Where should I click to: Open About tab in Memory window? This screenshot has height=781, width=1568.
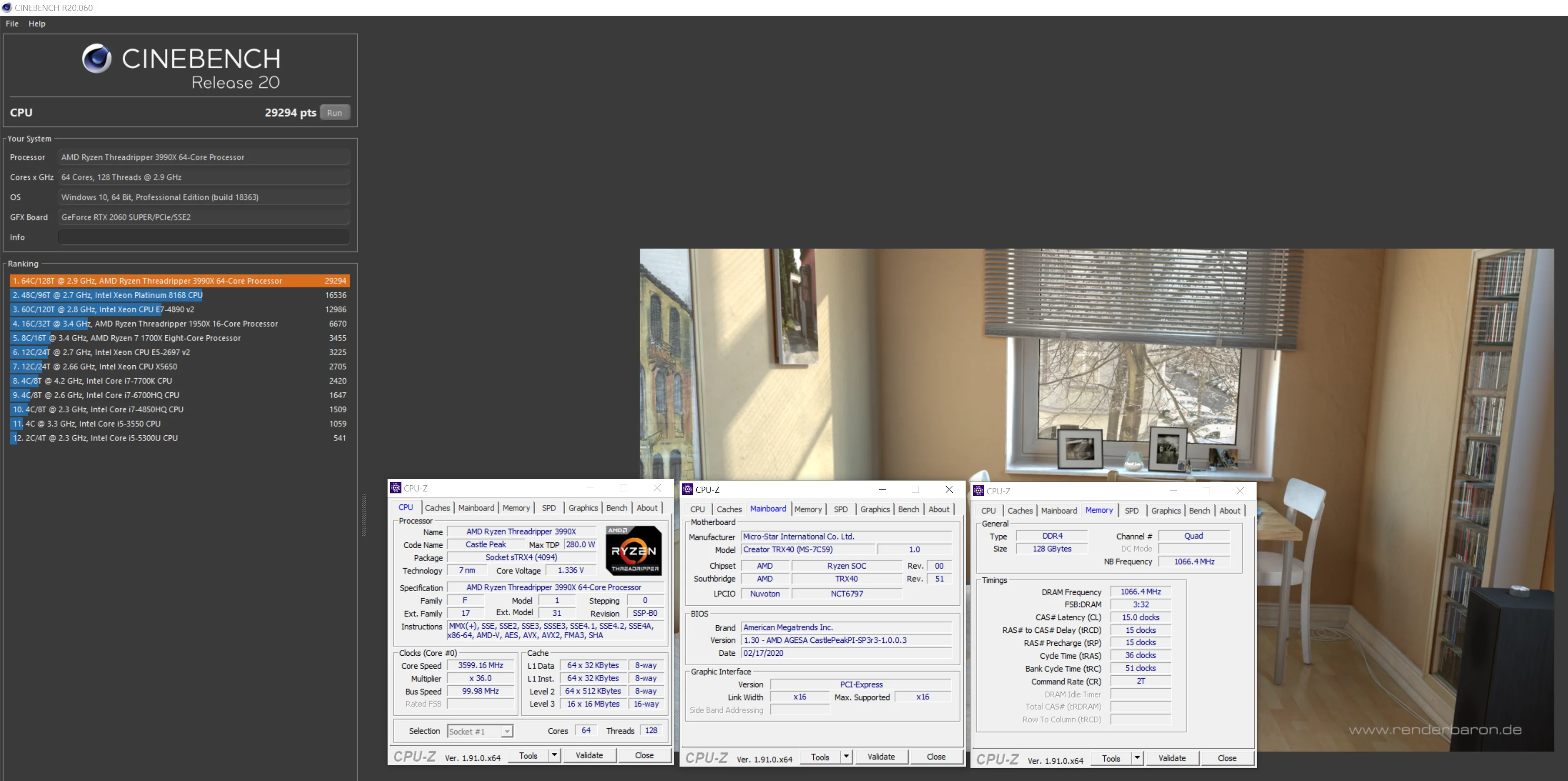(x=1229, y=511)
